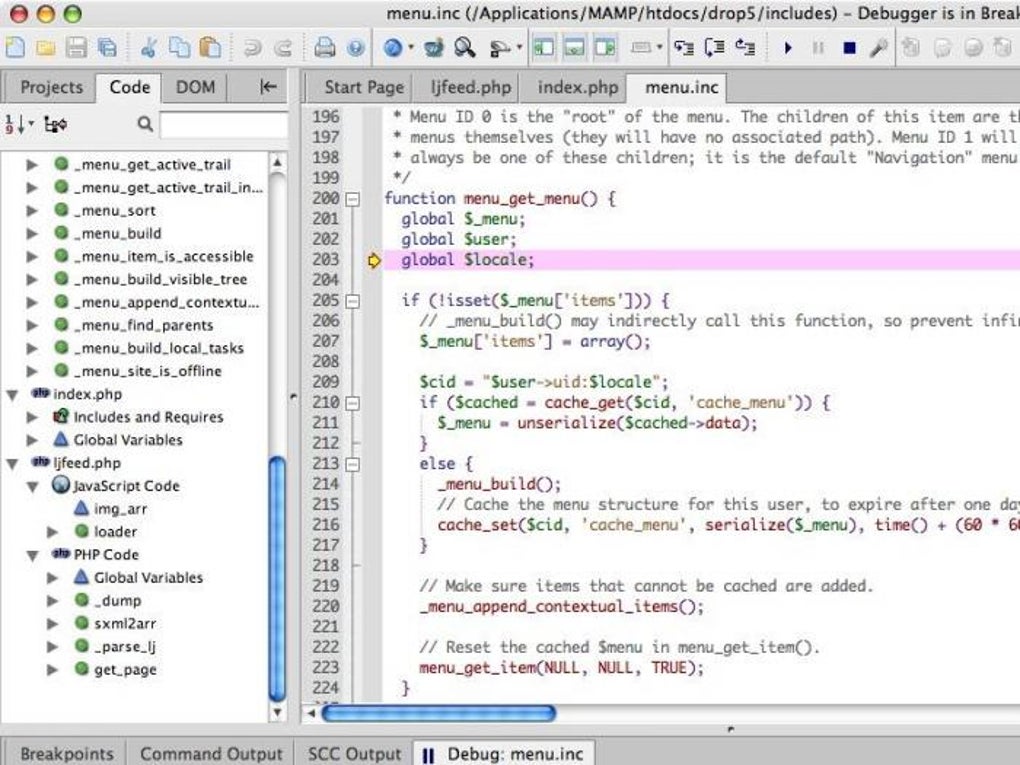Image resolution: width=1020 pixels, height=765 pixels.
Task: Click the Print icon in the toolbar
Action: tap(324, 47)
